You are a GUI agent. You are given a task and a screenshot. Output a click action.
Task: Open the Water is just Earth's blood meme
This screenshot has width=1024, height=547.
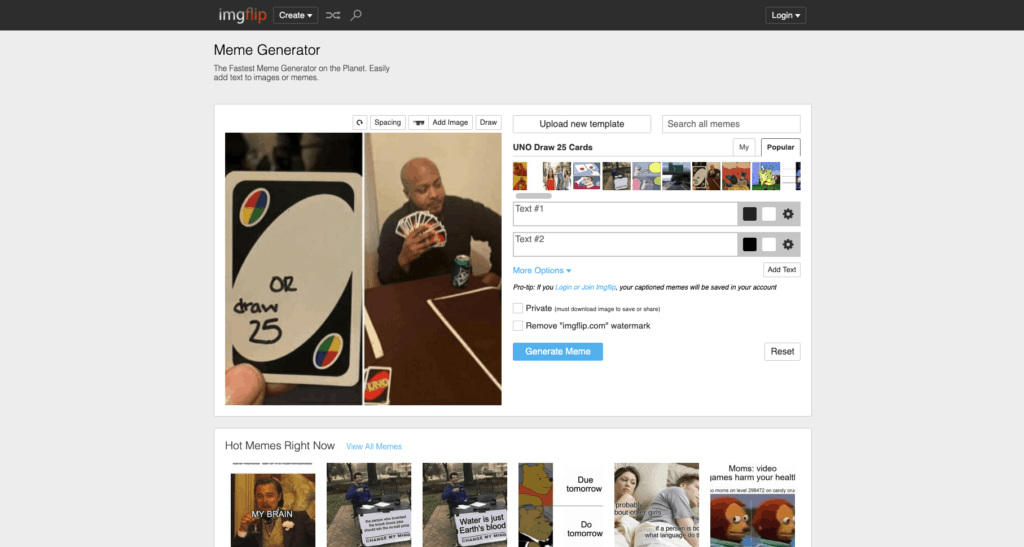tap(465, 505)
